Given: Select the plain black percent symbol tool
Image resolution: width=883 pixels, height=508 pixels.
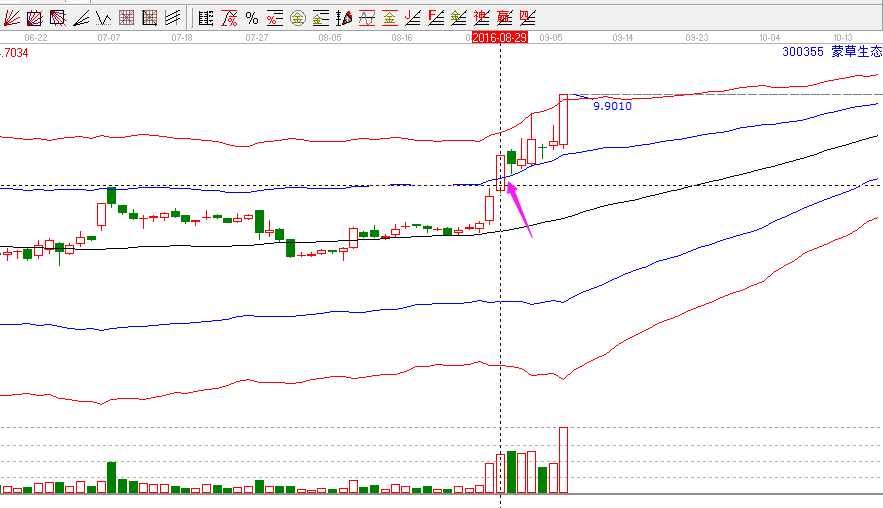Looking at the screenshot, I should (x=251, y=18).
